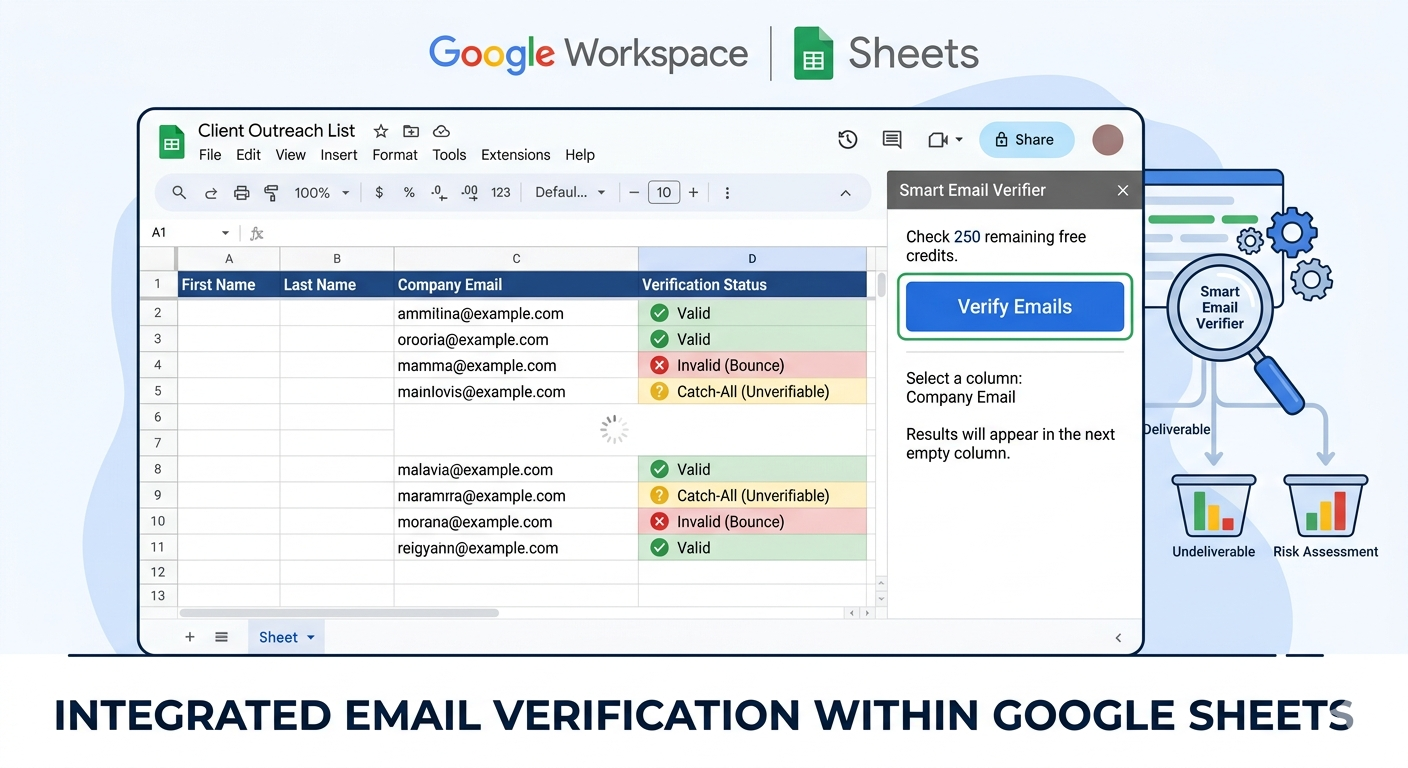Click cell reigyann@example.com
This screenshot has height=768, width=1408.
[x=516, y=547]
